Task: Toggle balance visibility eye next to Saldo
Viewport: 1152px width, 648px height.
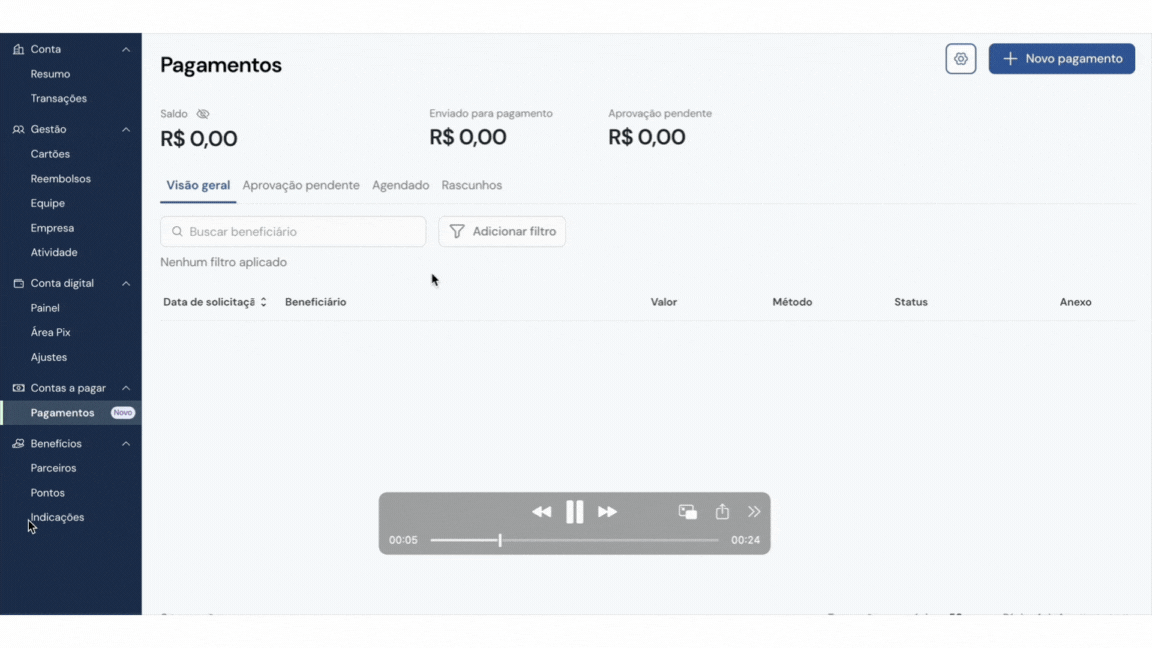Action: tap(203, 114)
